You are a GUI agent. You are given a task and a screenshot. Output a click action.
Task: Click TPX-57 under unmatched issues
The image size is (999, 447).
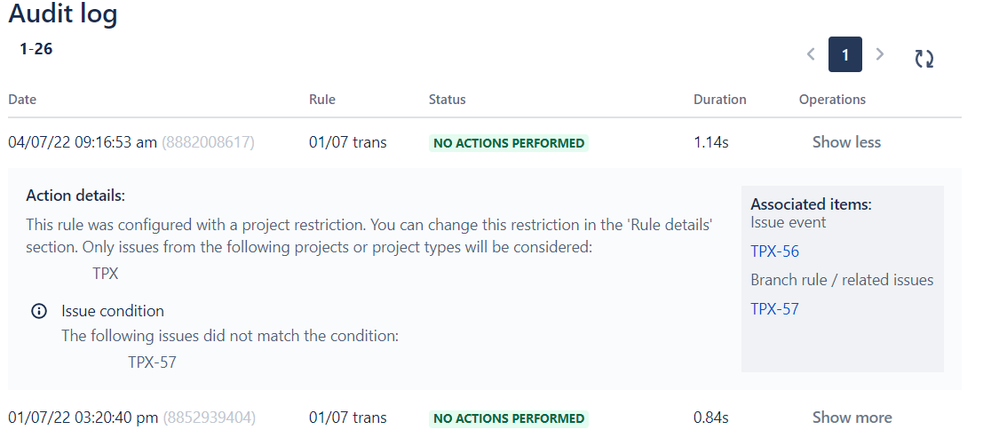[152, 362]
